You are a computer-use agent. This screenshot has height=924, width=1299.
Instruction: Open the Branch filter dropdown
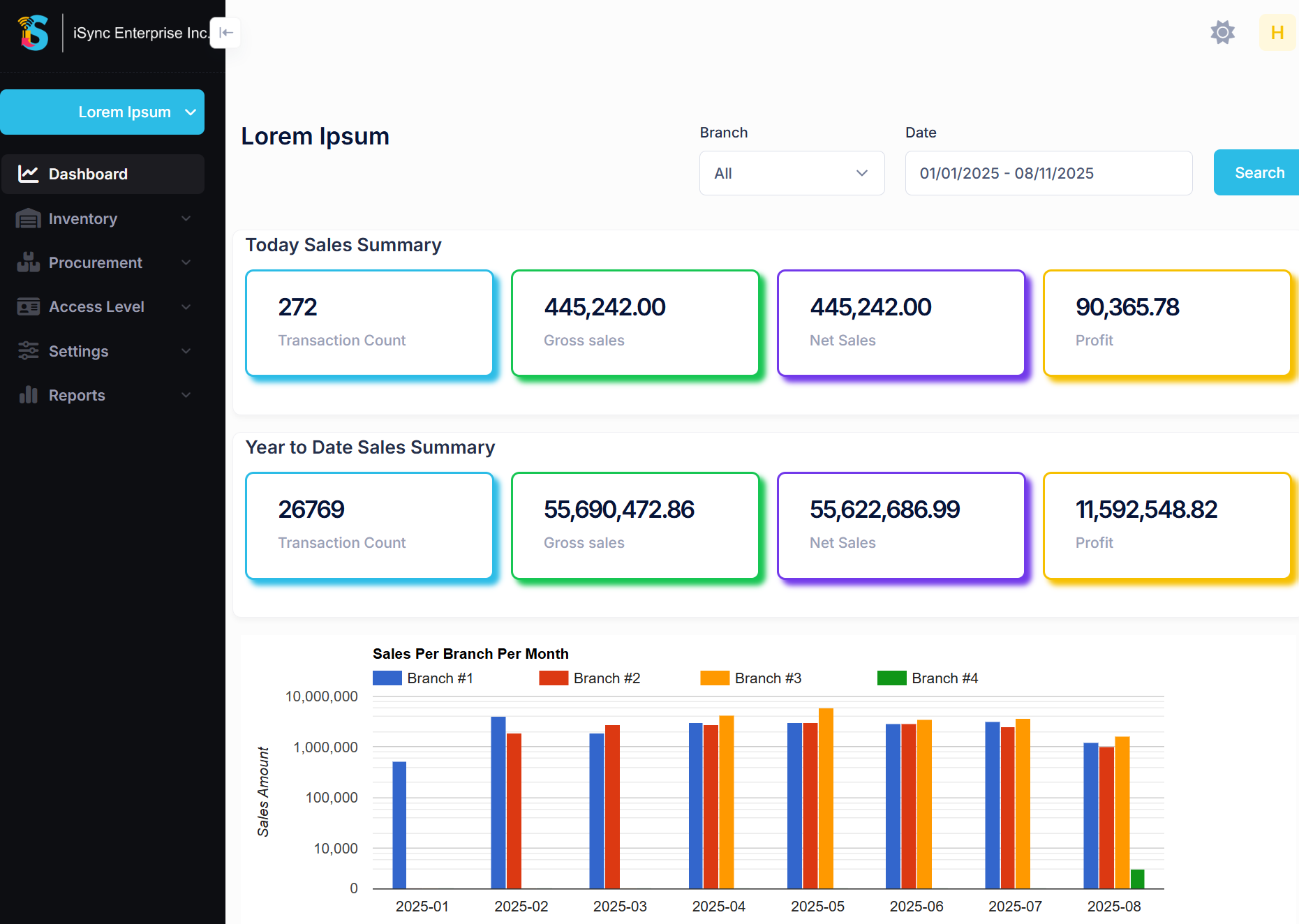[x=792, y=173]
